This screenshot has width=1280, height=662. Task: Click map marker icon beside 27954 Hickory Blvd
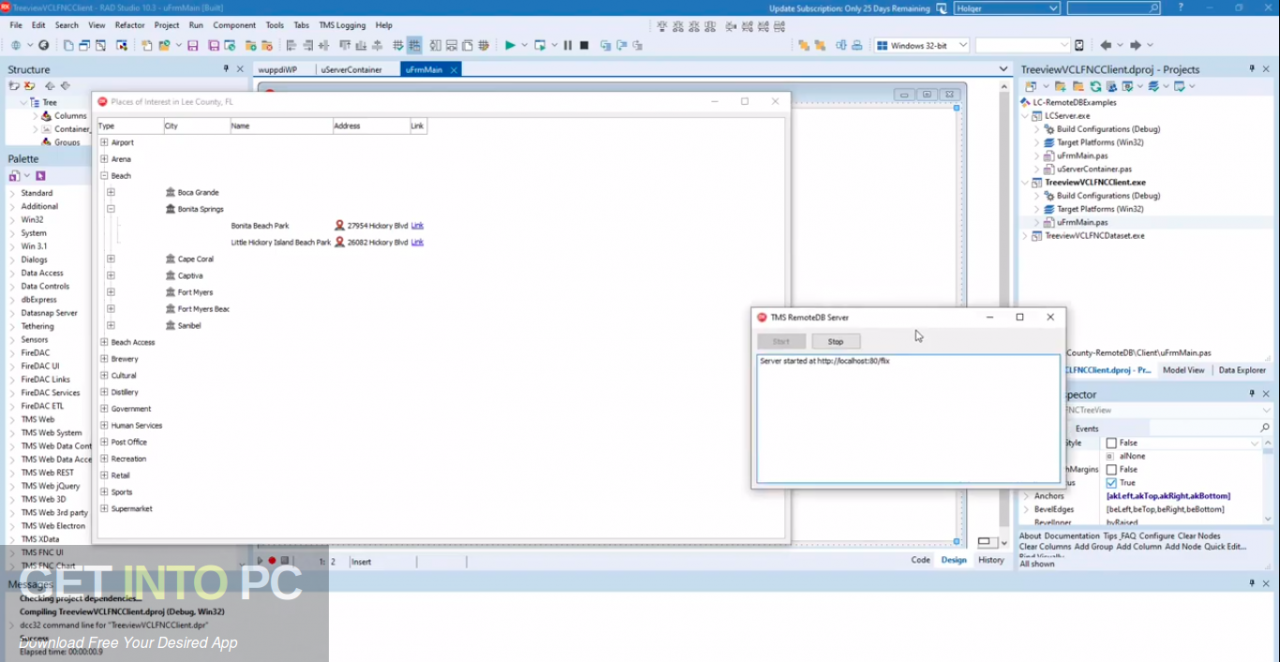(x=340, y=226)
